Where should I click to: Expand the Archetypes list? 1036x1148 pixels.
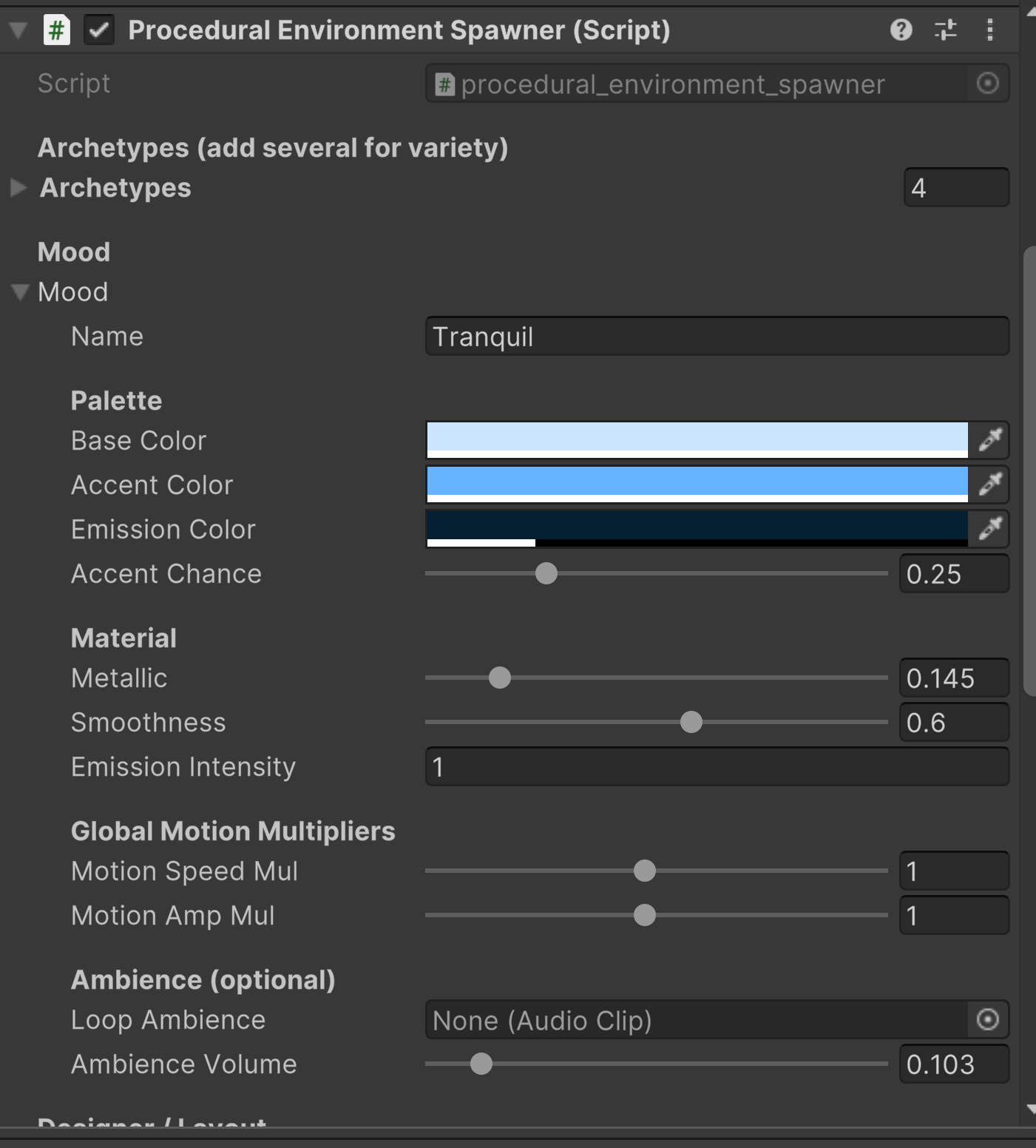tap(18, 188)
